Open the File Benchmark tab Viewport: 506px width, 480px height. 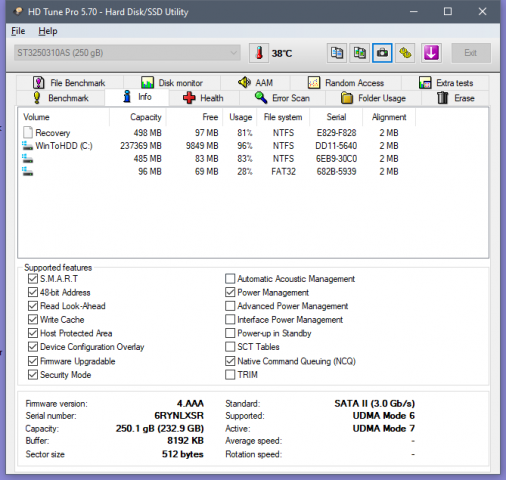[x=69, y=82]
